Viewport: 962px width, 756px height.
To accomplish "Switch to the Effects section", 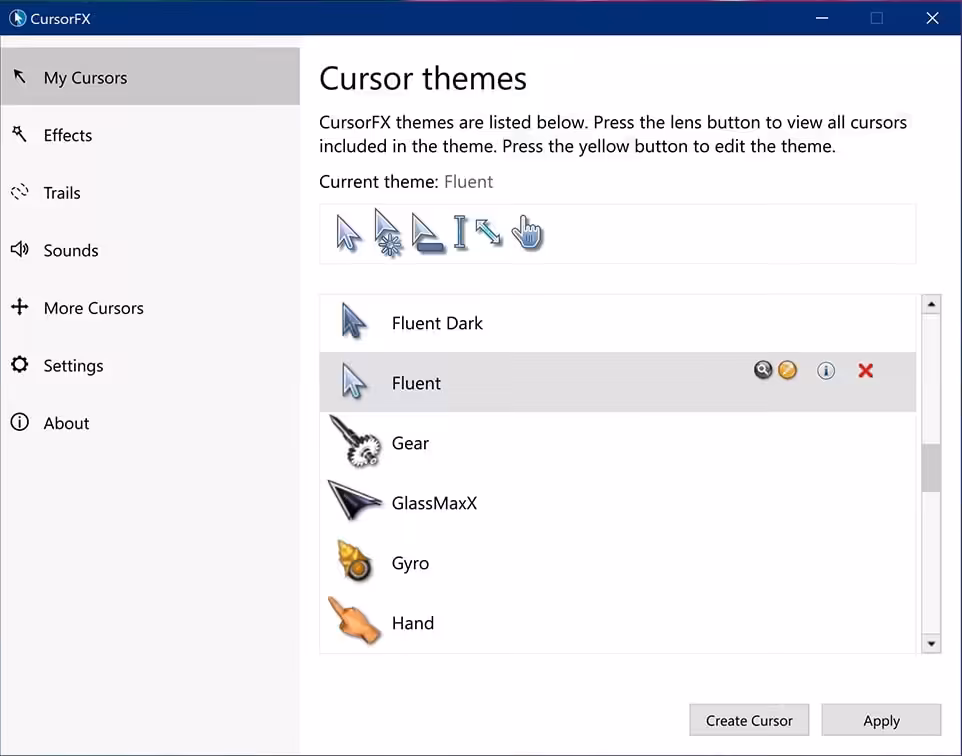I will click(x=67, y=136).
